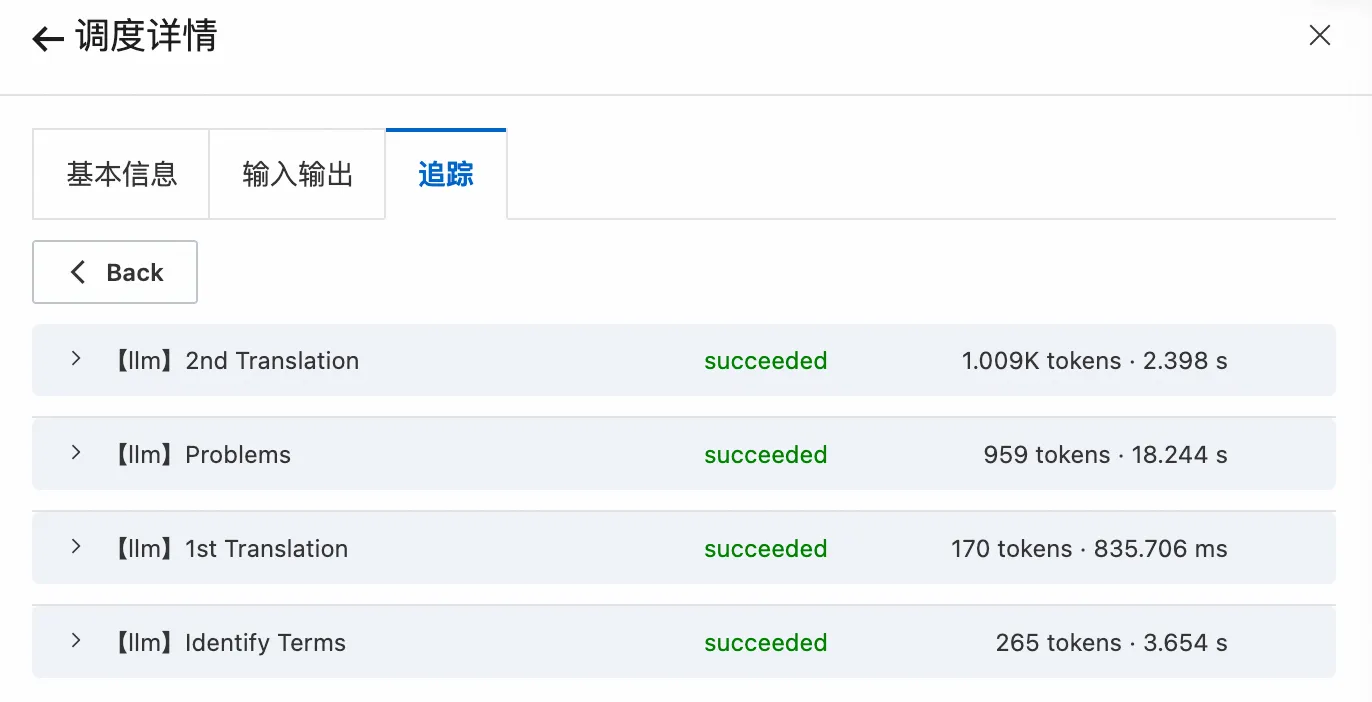Click the 959 tokens · 18.244 s text
1372x702 pixels.
(x=1105, y=455)
